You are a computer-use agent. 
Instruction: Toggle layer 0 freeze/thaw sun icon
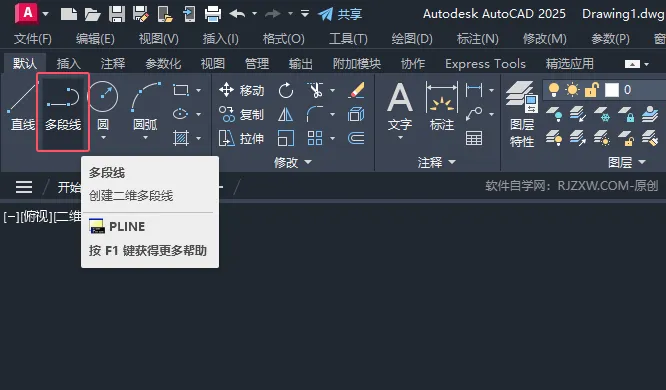[x=573, y=90]
